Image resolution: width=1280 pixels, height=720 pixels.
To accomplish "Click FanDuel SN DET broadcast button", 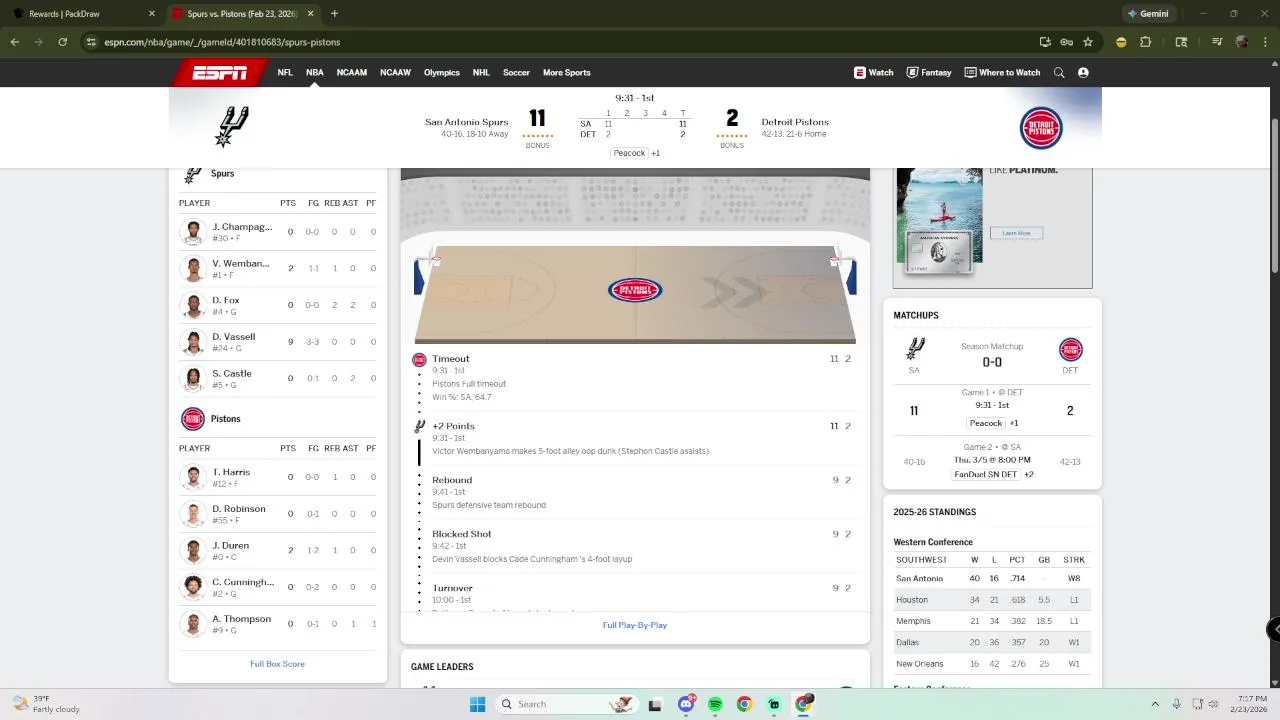I will tap(986, 474).
